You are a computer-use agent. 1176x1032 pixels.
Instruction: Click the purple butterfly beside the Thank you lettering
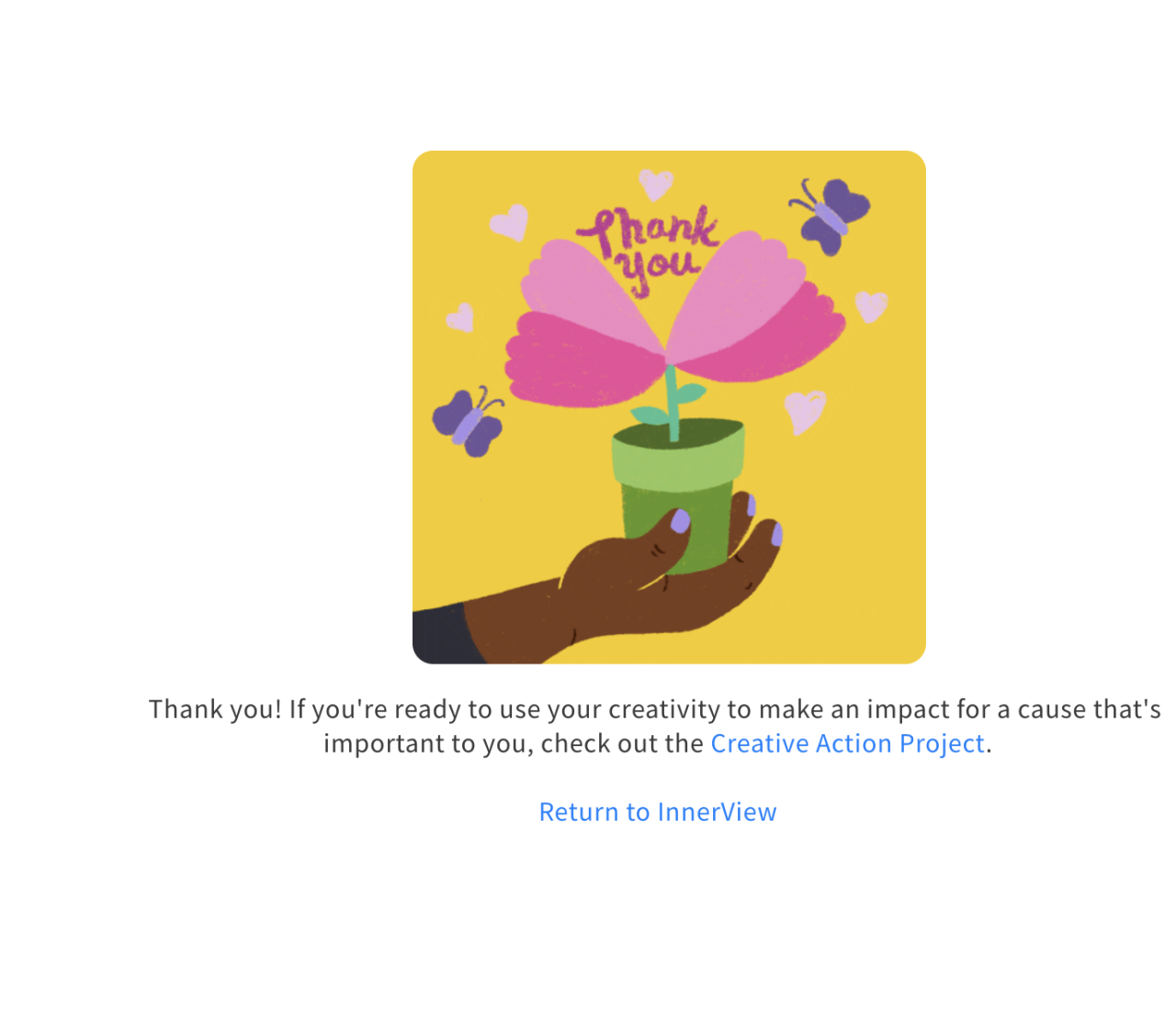(830, 216)
